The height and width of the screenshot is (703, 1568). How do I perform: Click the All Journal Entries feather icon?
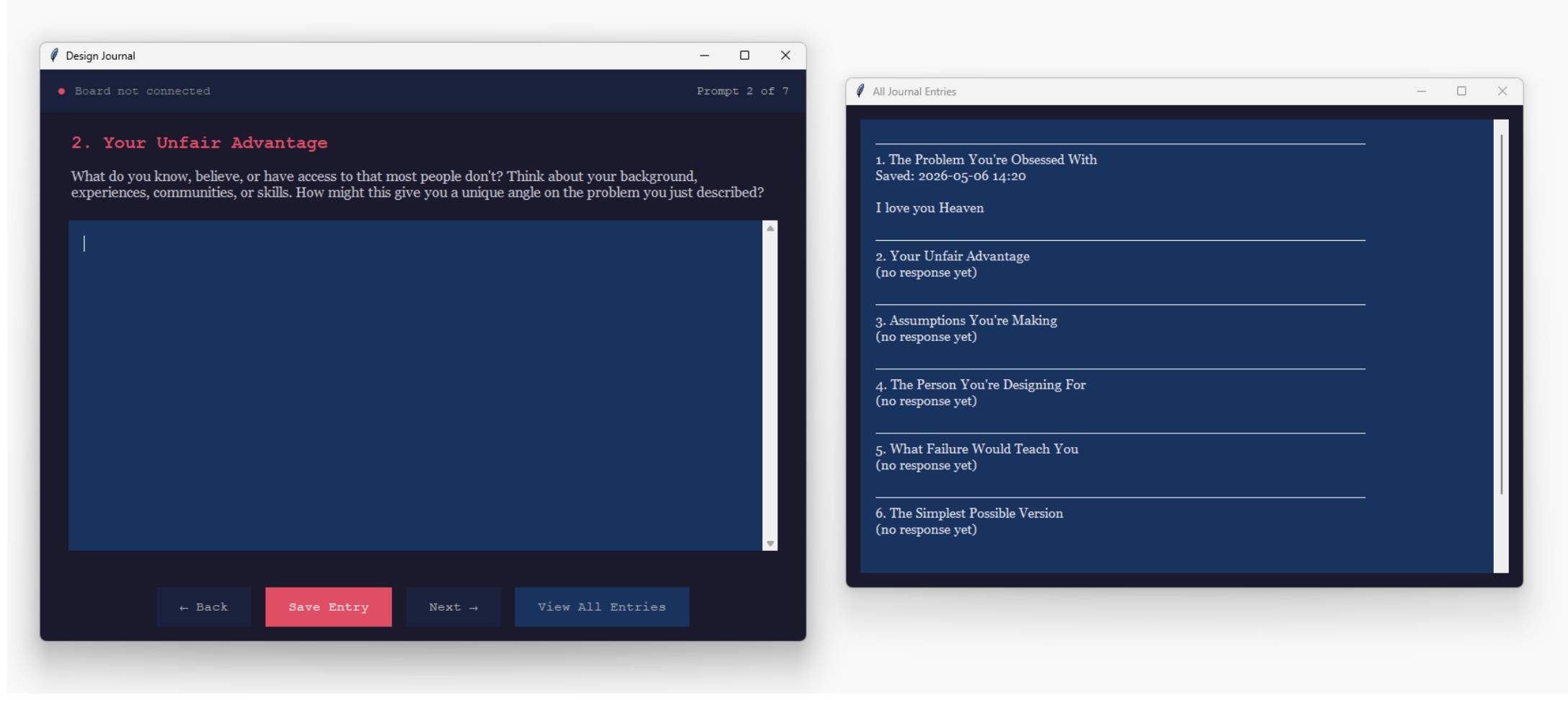pyautogui.click(x=860, y=91)
